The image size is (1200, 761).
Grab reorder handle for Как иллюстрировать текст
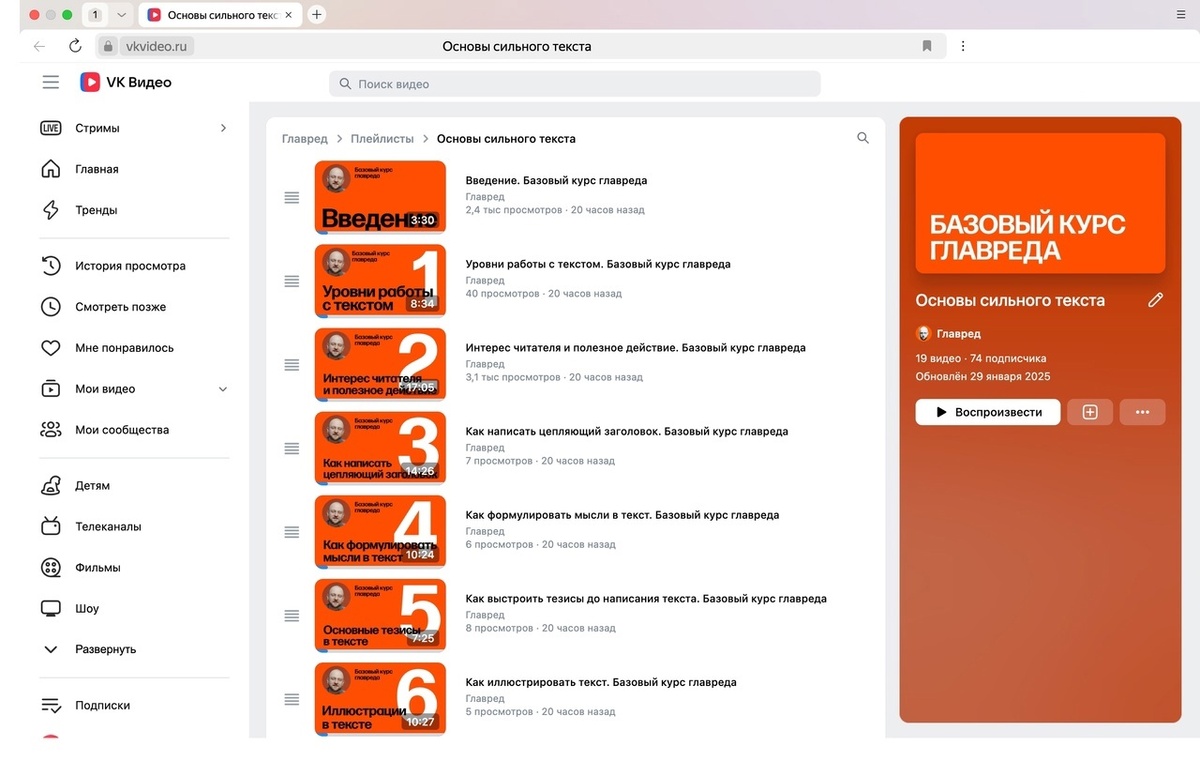[x=292, y=699]
